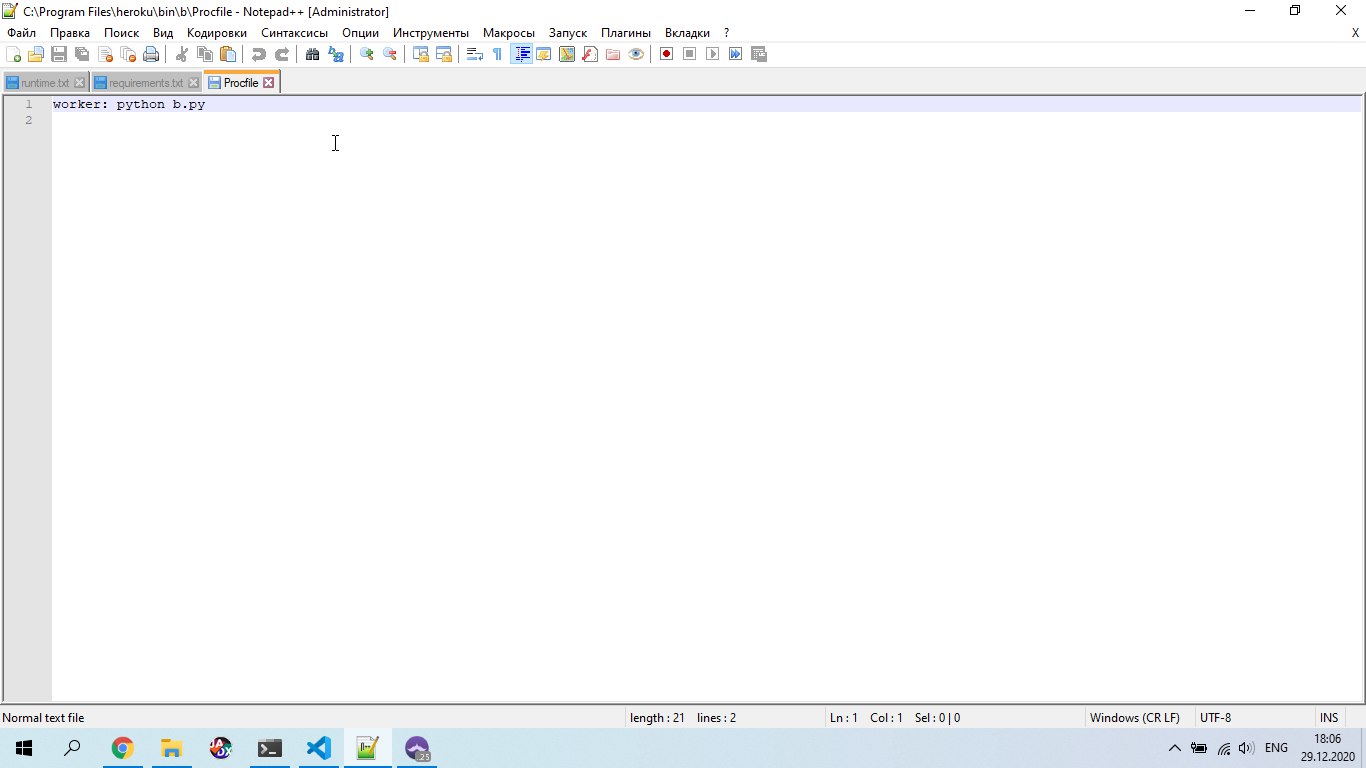Open Find with the binoculars icon
This screenshot has height=768, width=1366.
point(313,54)
